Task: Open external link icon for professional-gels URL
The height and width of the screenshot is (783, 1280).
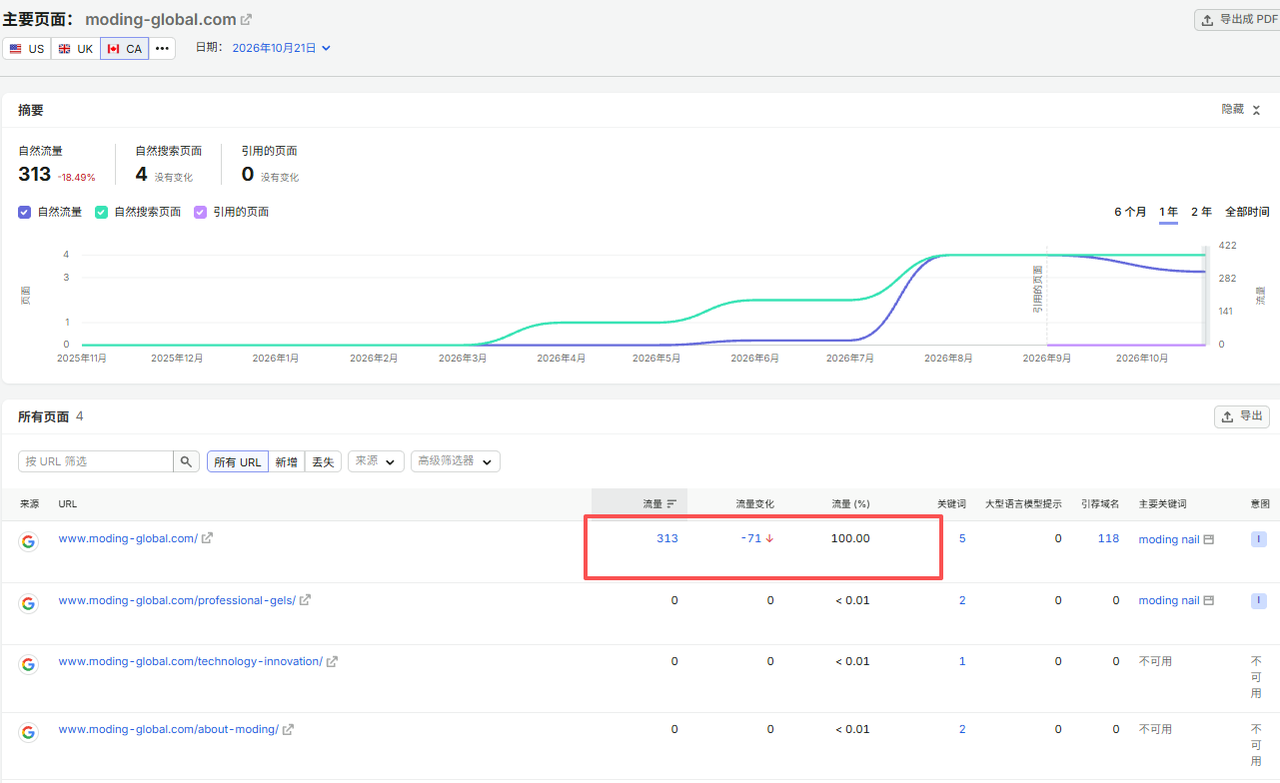Action: tap(305, 600)
